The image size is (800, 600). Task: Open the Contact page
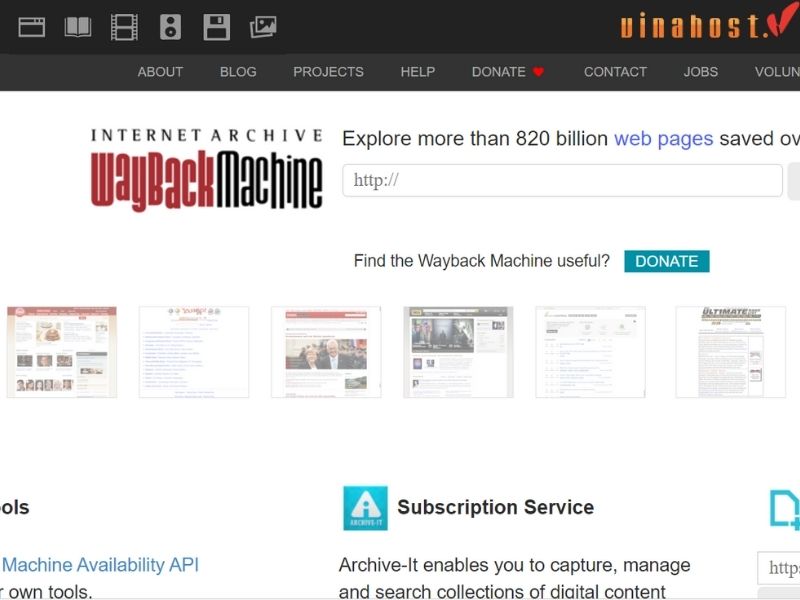point(615,72)
